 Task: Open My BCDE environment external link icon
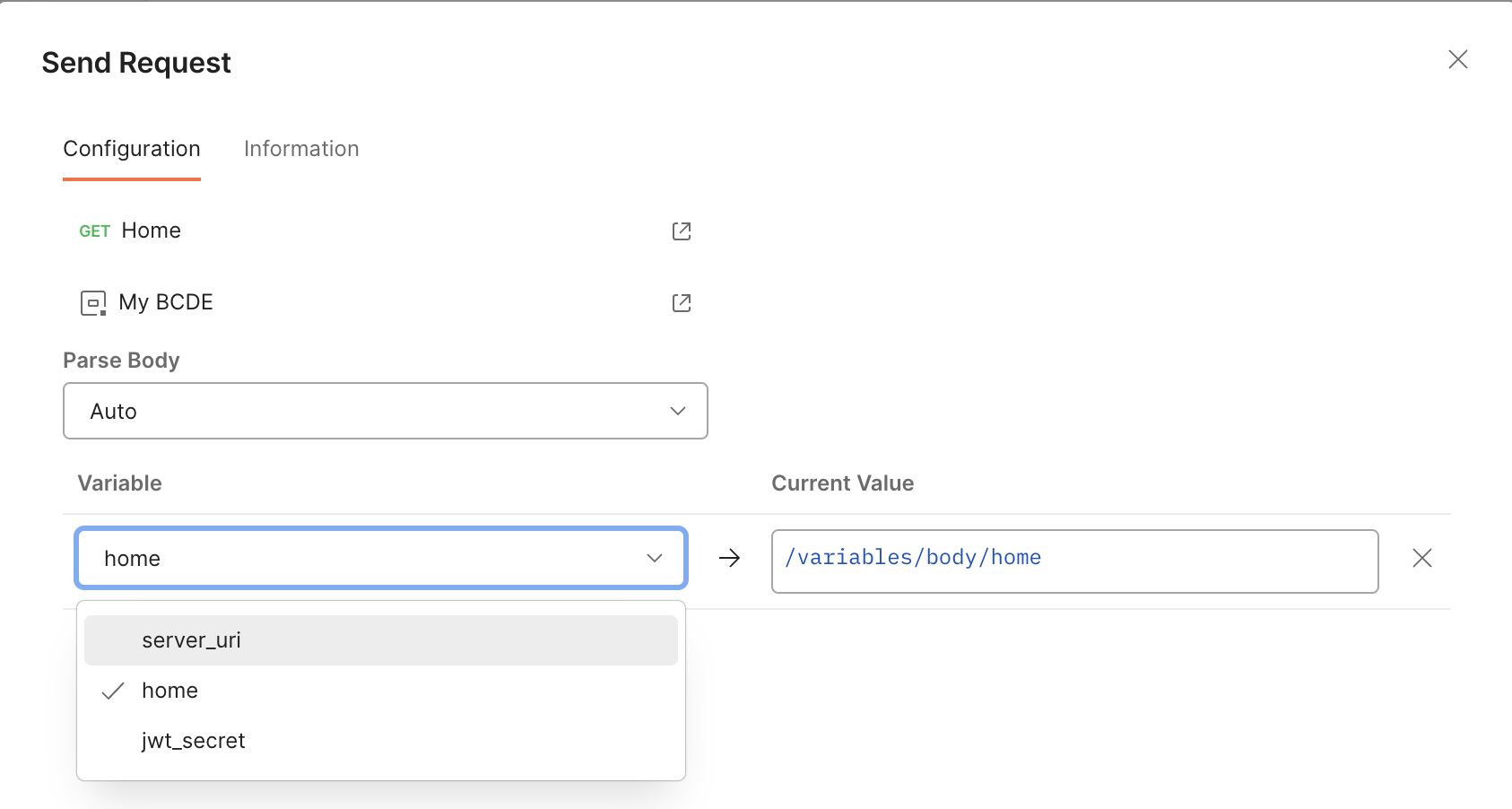(682, 303)
